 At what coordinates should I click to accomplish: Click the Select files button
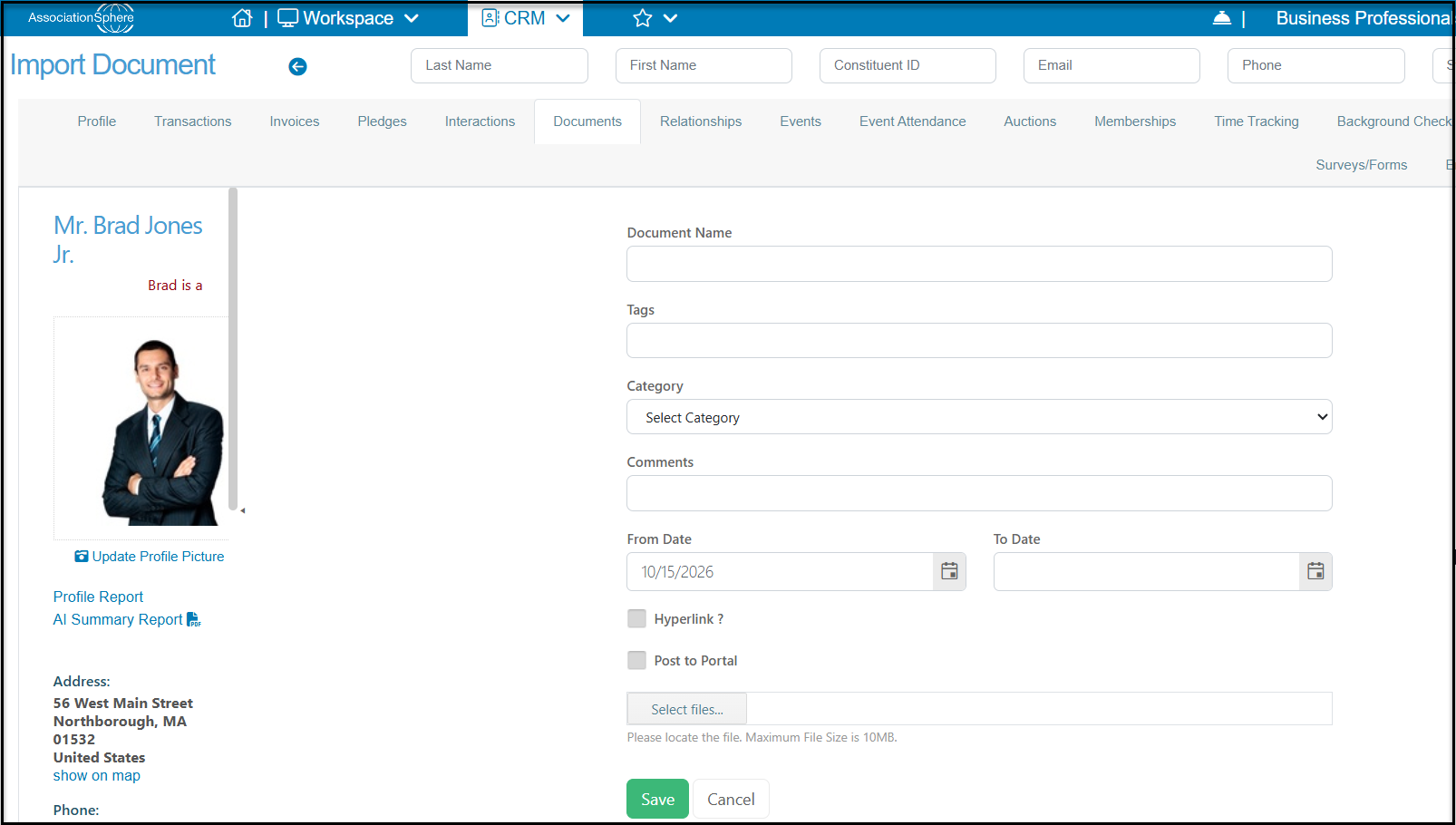point(687,709)
